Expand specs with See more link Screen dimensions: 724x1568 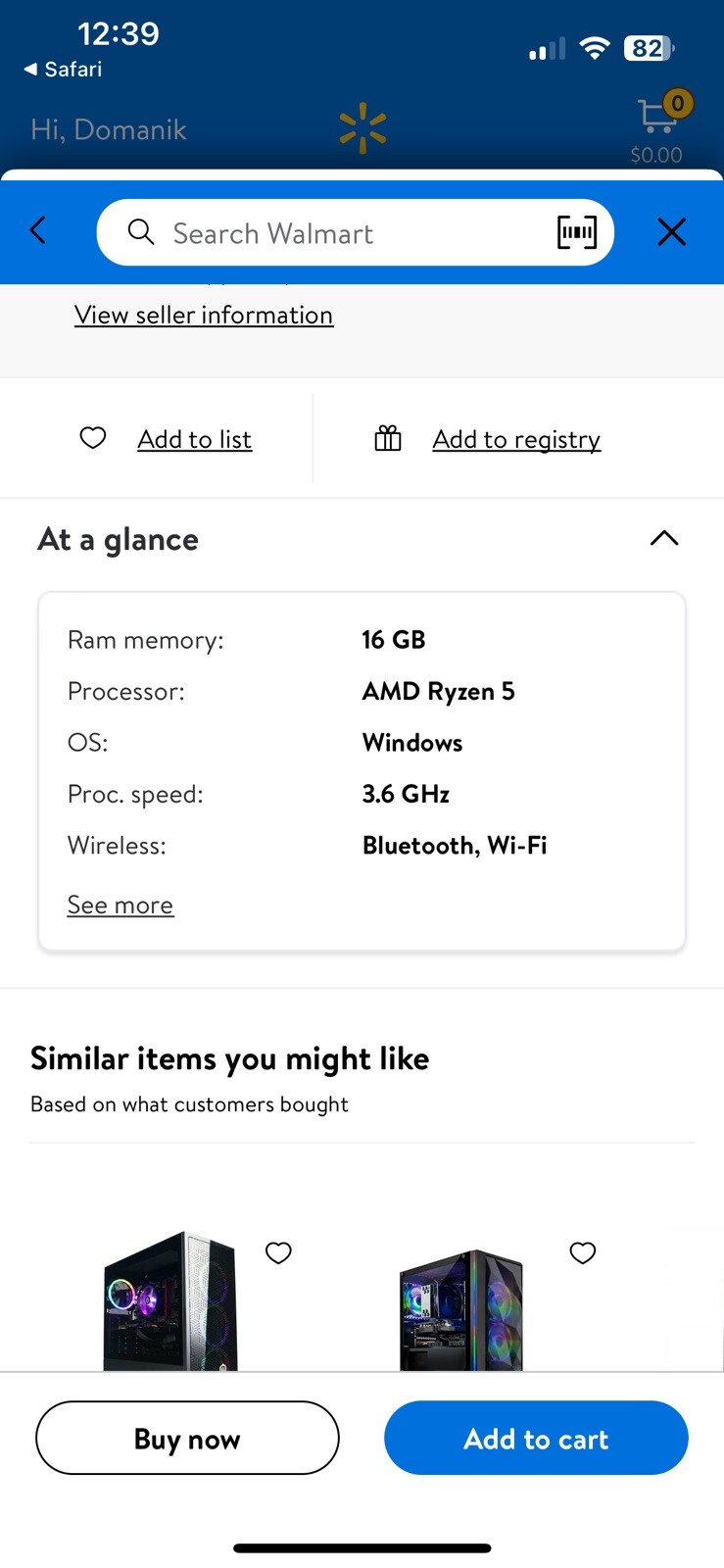[x=121, y=905]
